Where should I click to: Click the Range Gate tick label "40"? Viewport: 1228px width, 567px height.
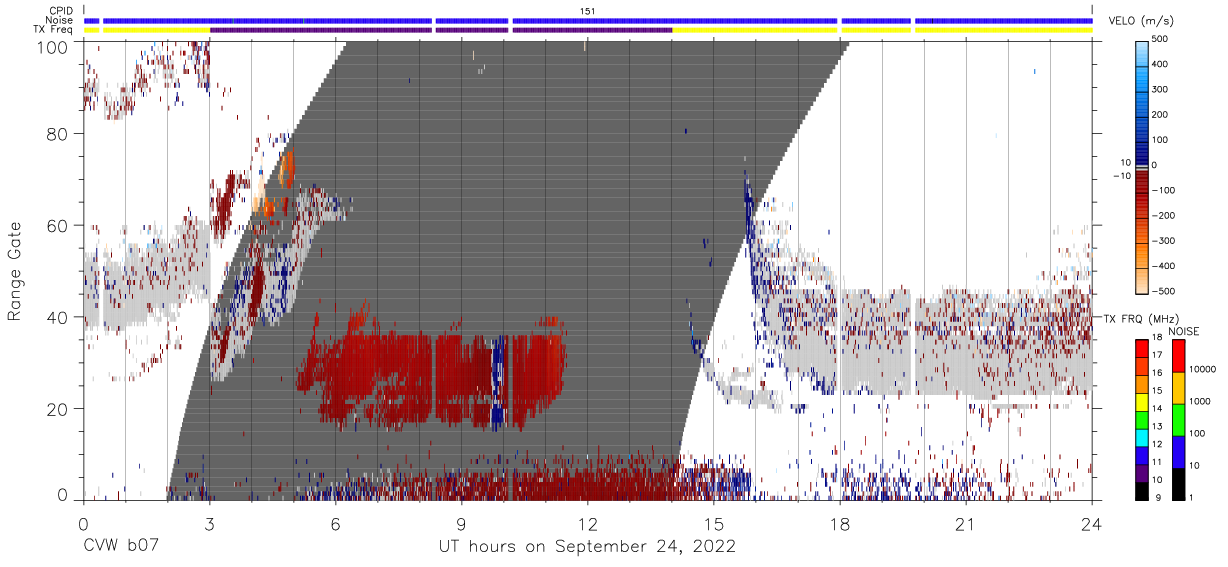pyautogui.click(x=58, y=317)
